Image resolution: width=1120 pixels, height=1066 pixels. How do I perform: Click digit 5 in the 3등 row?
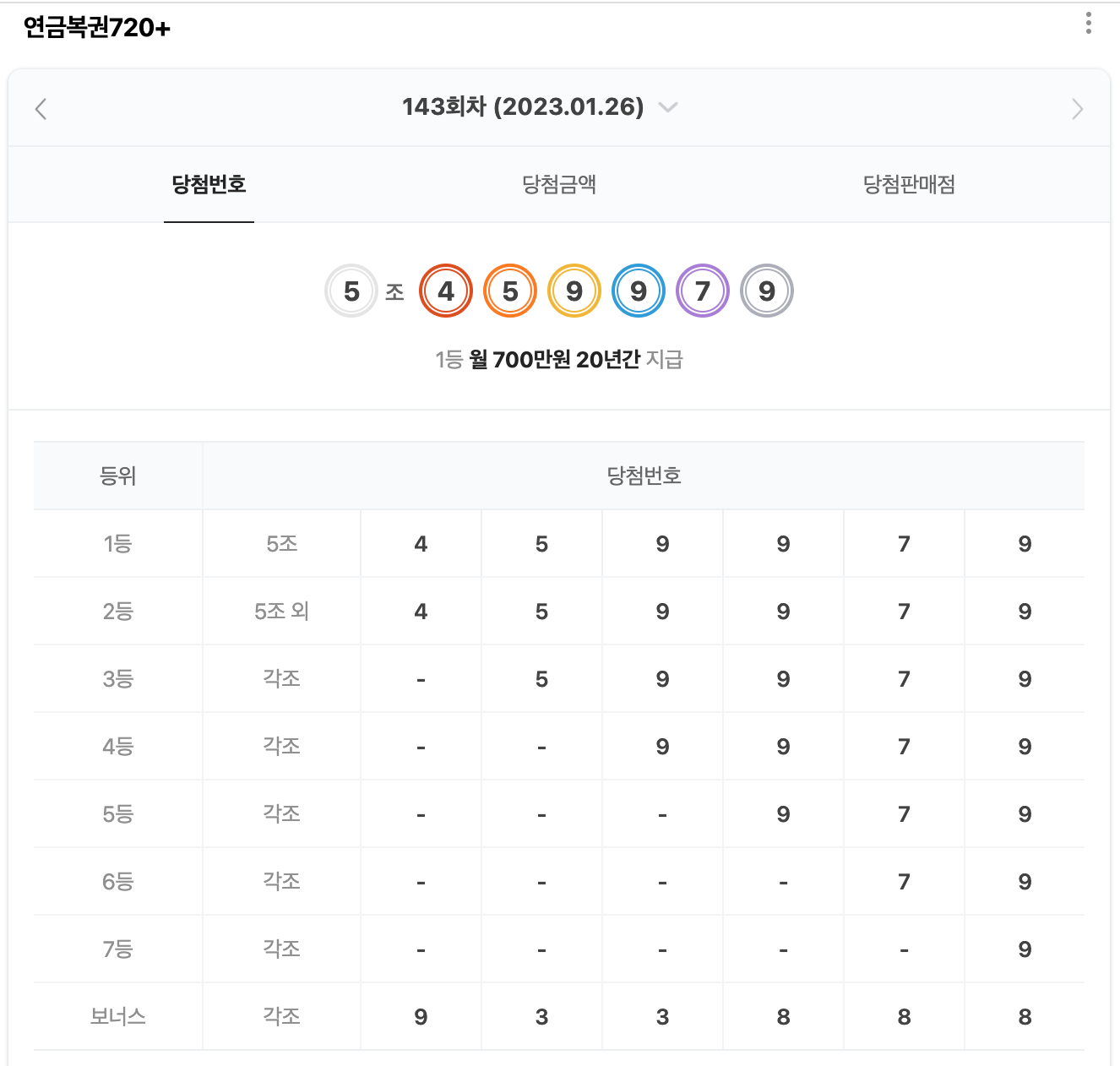pos(541,678)
